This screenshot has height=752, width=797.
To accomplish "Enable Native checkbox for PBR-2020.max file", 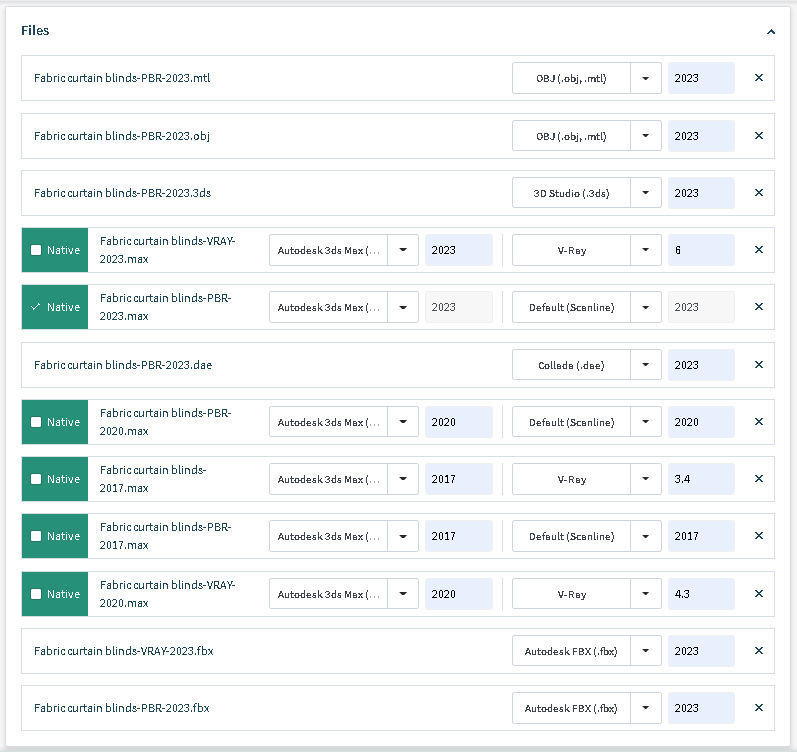I will (36, 422).
